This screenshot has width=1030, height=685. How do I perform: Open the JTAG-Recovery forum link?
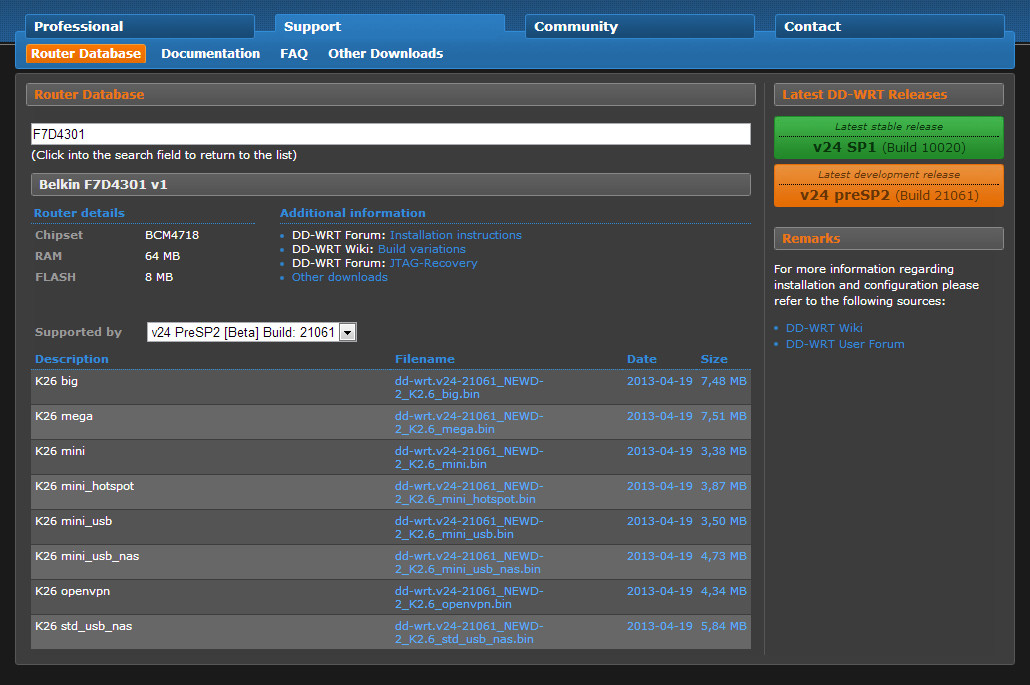coord(434,263)
